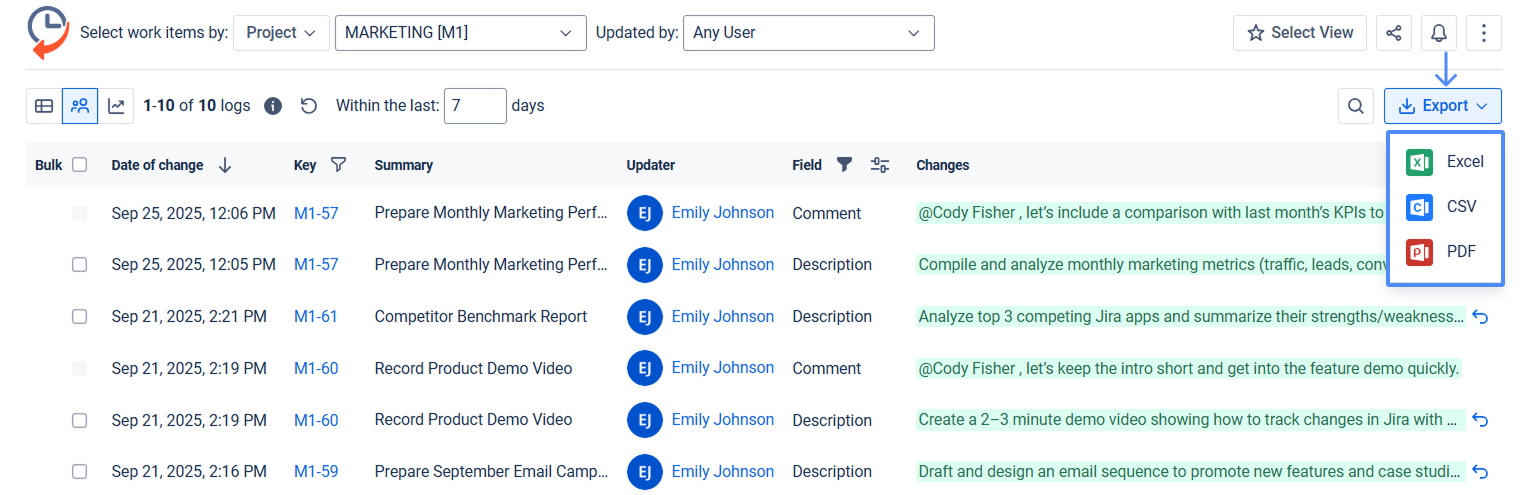Check the box for M1-59 row
This screenshot has width=1523, height=495.
(80, 472)
